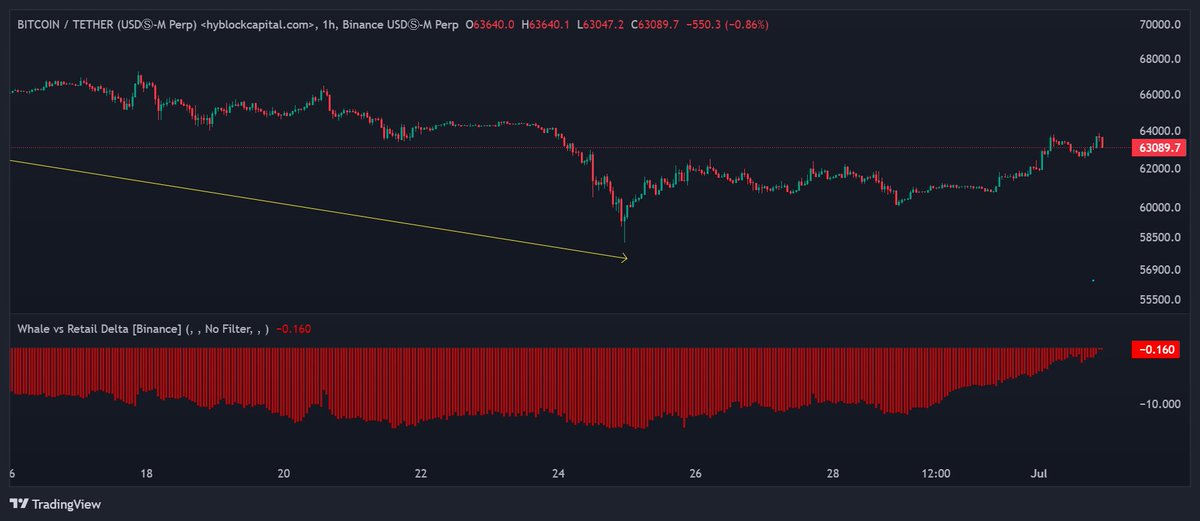This screenshot has height=521, width=1200.
Task: Select the -10.000 indicator axis label
Action: click(1160, 404)
